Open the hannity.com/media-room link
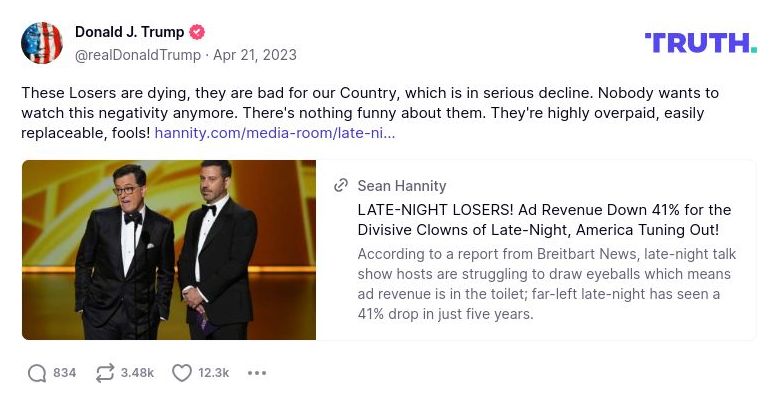 (275, 132)
